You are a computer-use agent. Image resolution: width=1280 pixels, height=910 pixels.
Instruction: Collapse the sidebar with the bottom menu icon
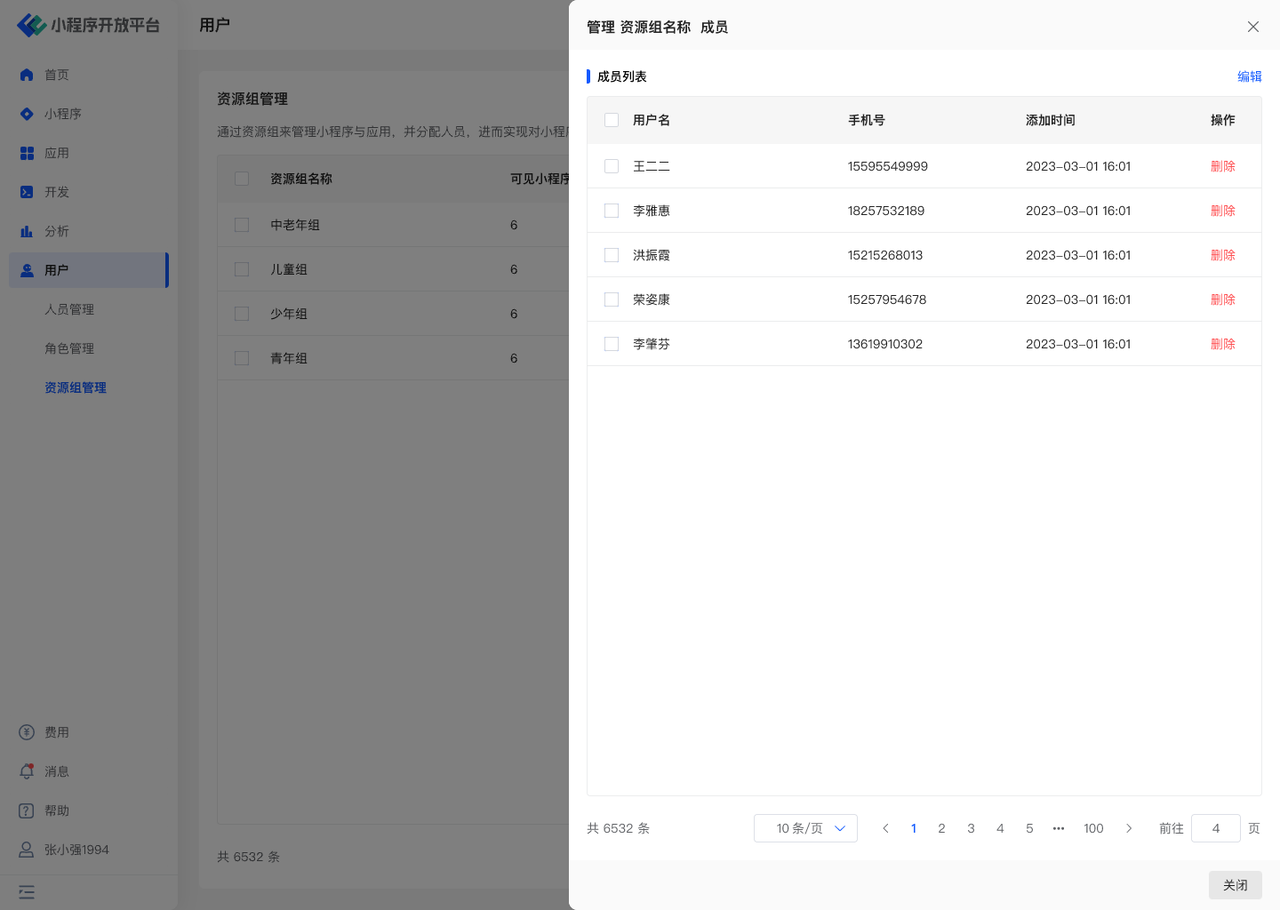27,891
